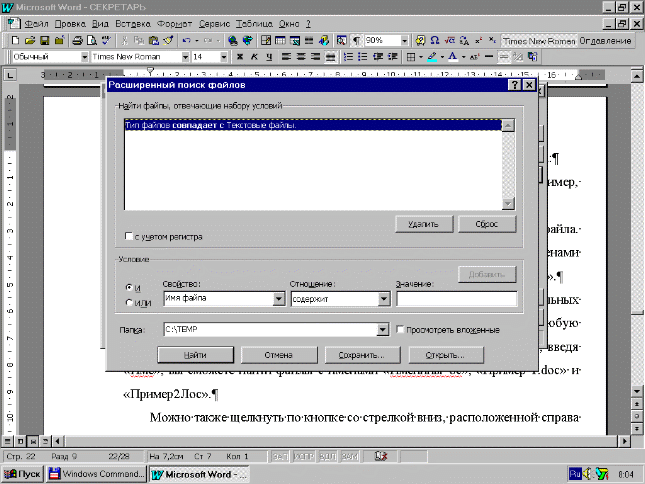
Task: Increase paragraph indent
Action: tap(393, 57)
